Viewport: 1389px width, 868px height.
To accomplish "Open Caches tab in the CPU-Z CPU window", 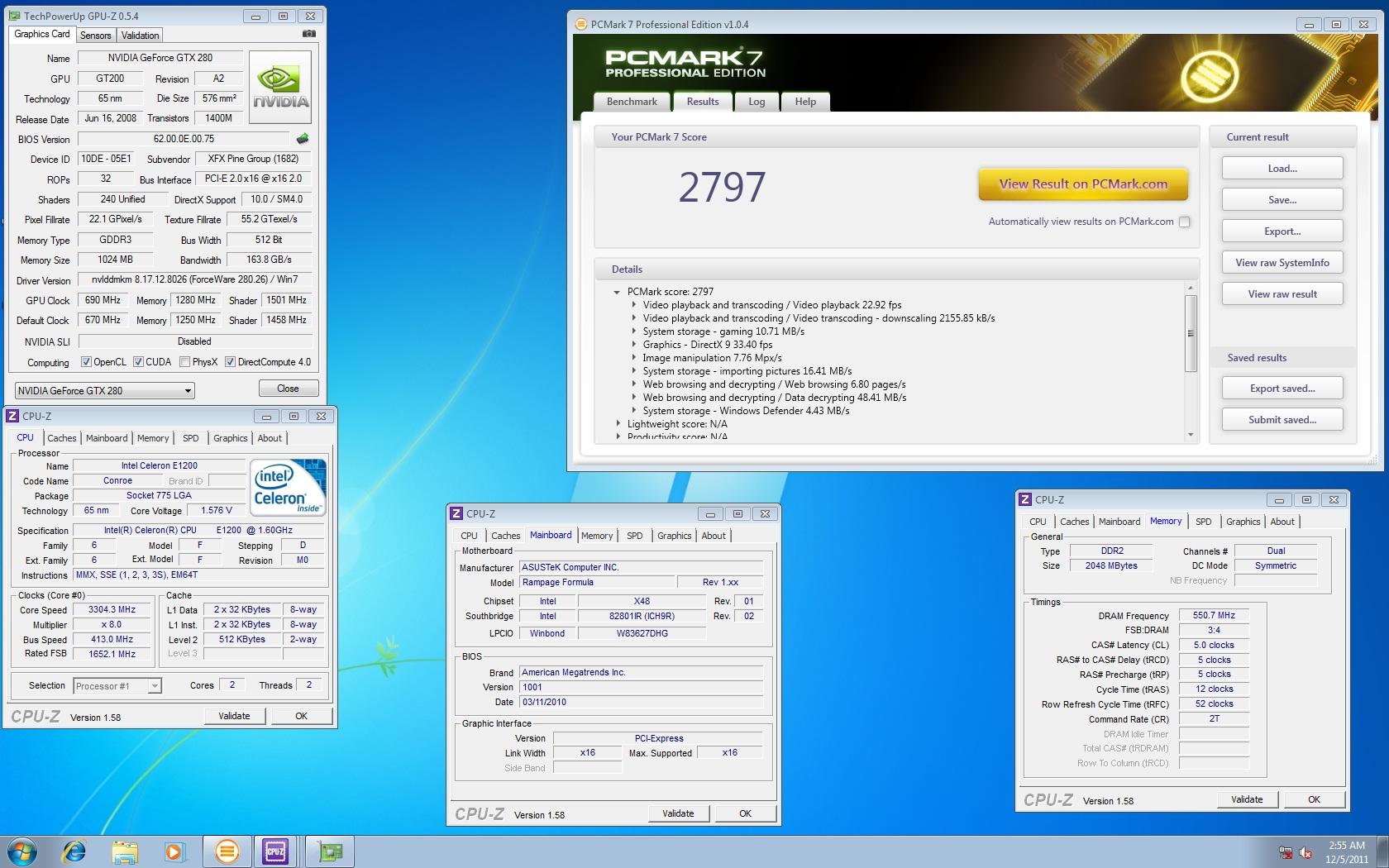I will 61,438.
